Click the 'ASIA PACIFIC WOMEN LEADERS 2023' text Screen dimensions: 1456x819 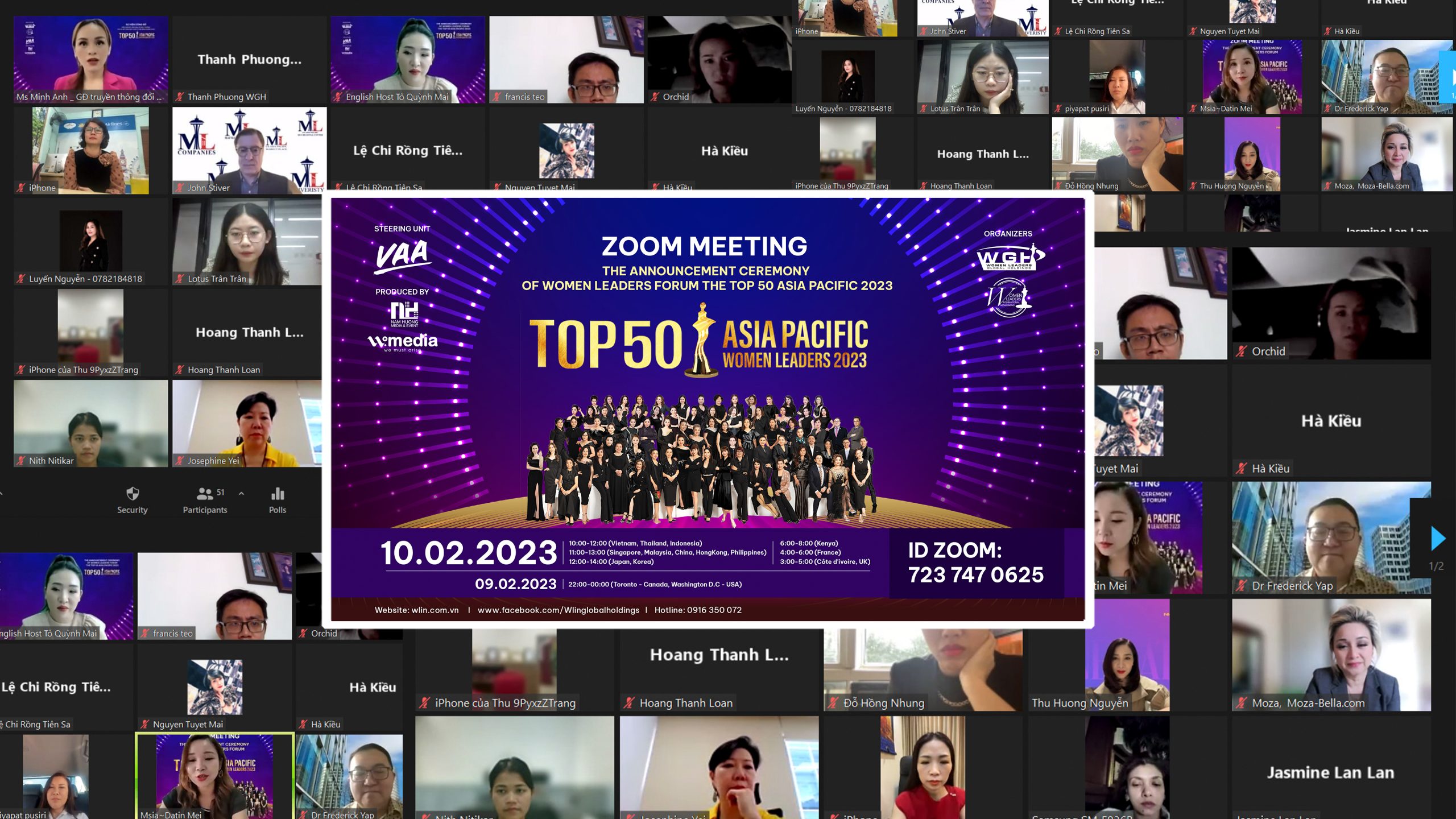(x=795, y=344)
